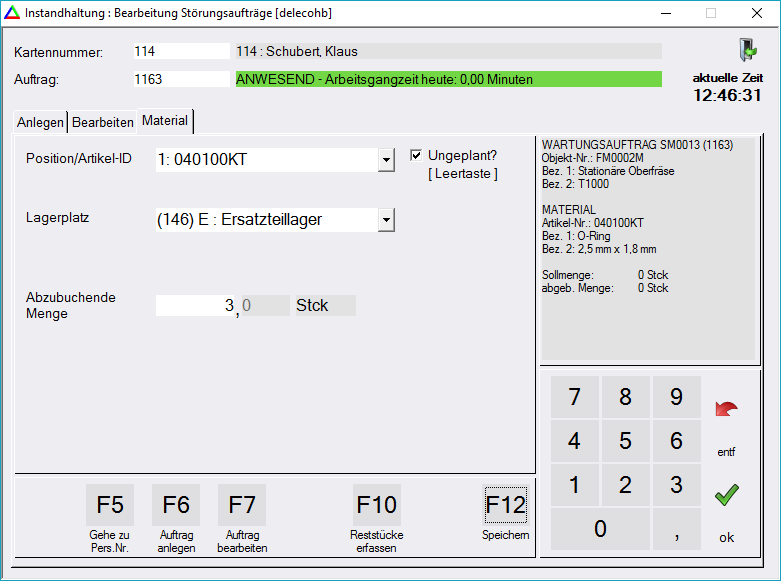This screenshot has height=581, width=781.
Task: Confirm with the green checkmark icon
Action: [x=726, y=494]
